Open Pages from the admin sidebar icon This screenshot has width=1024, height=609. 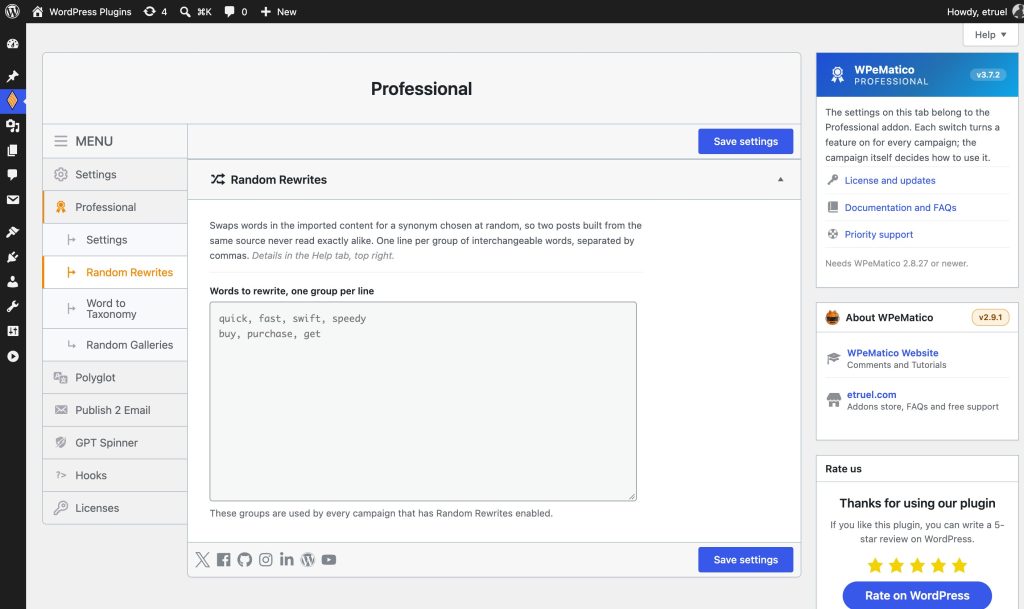(x=12, y=150)
